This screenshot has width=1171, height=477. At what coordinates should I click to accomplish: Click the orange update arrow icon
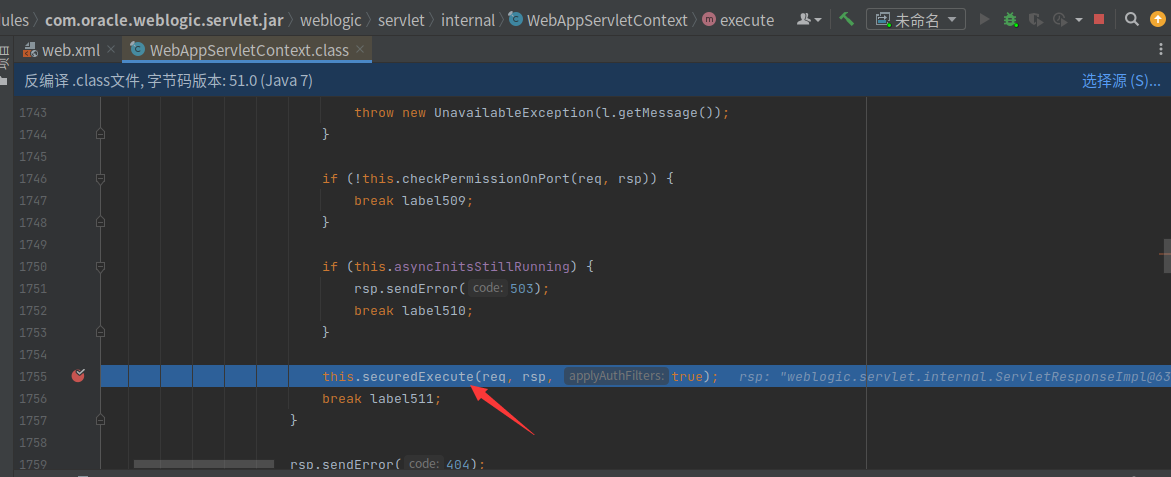pyautogui.click(x=1158, y=19)
